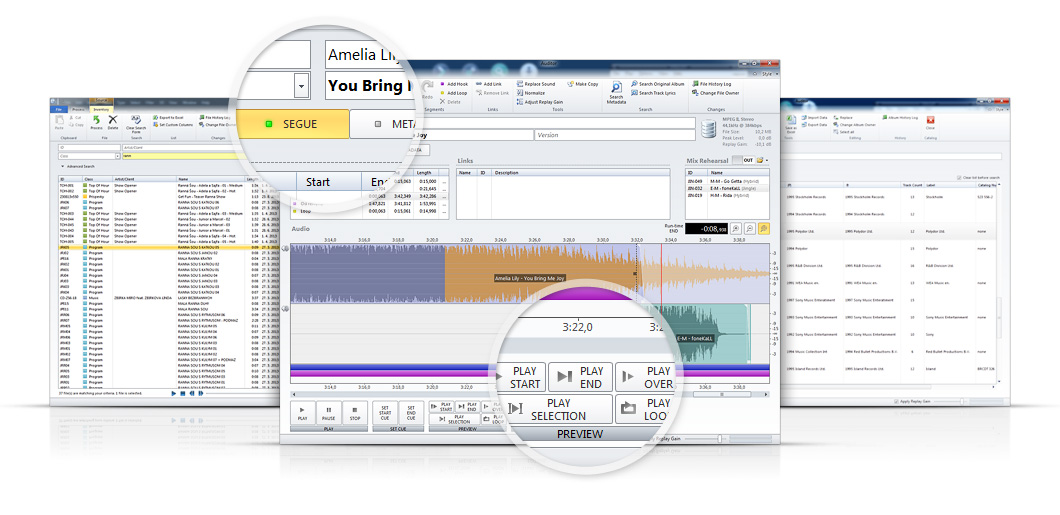Click Replace Sound in the Tools group

[536, 84]
